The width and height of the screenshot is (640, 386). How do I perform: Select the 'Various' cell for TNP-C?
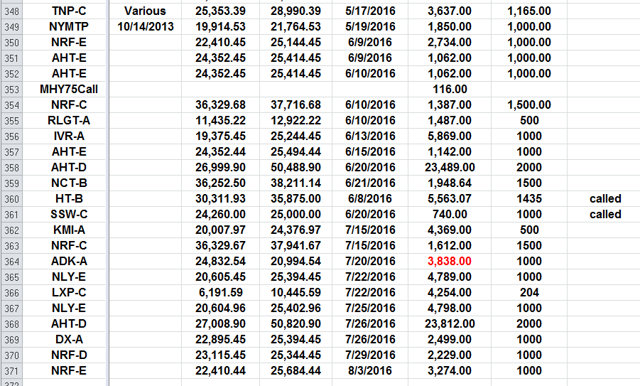click(x=145, y=11)
